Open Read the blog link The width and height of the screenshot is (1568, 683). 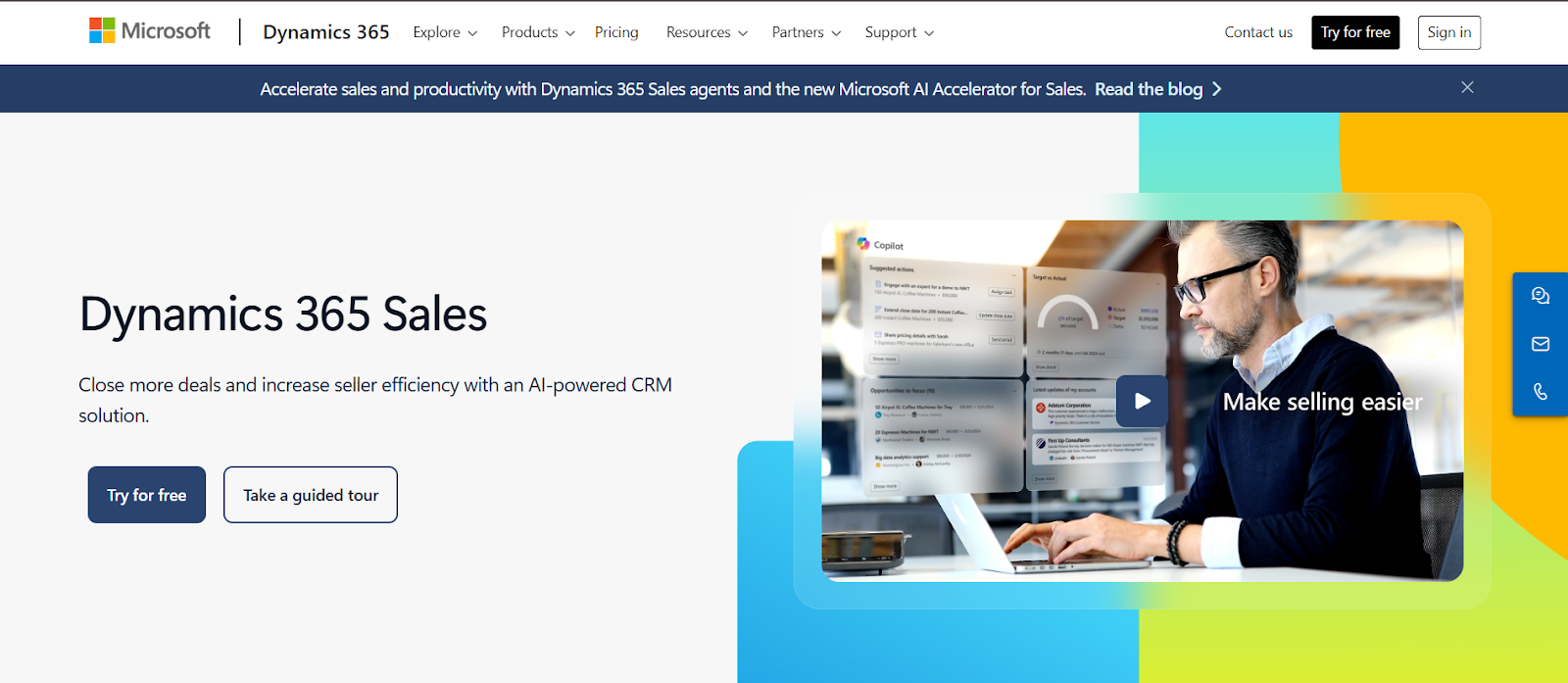pos(1158,89)
